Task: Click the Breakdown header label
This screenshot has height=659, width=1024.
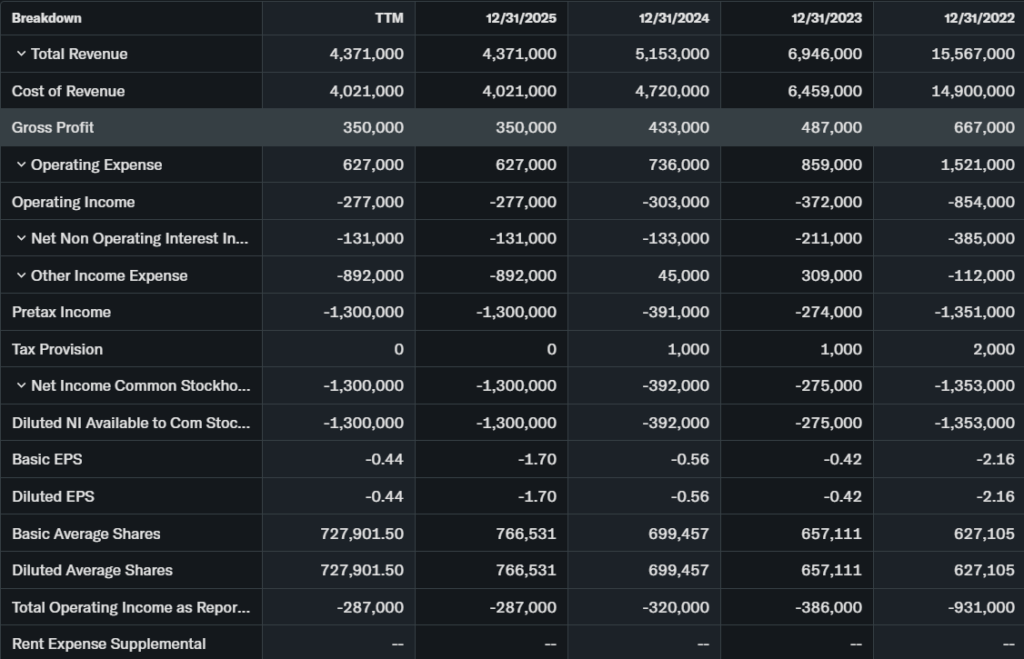Action: click(x=46, y=18)
